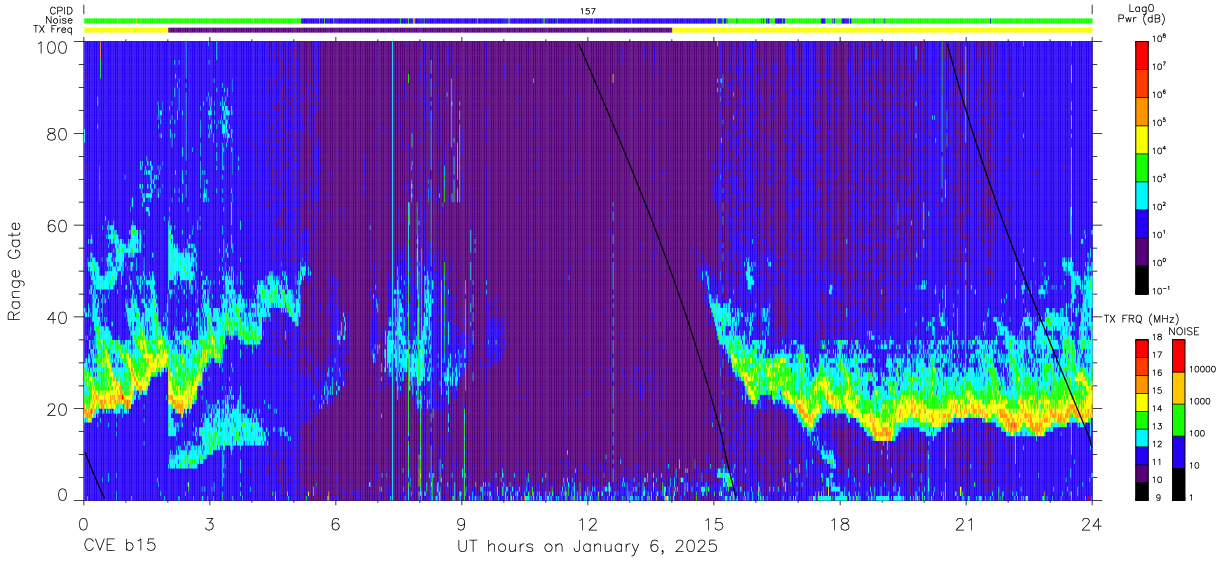Viewport: 1228px width, 567px height.
Task: Pick the blue 10-100 swatch in NOISE legend
Action: click(1179, 452)
